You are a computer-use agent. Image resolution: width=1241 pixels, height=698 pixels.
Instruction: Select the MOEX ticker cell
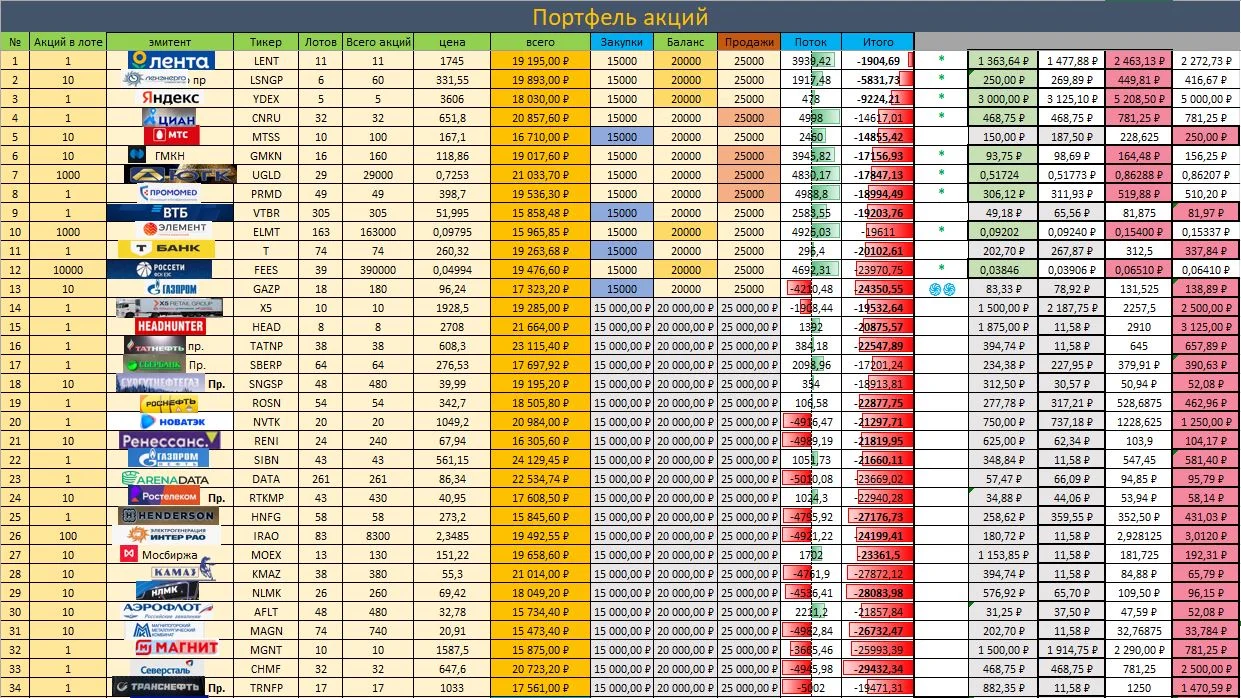coord(266,554)
